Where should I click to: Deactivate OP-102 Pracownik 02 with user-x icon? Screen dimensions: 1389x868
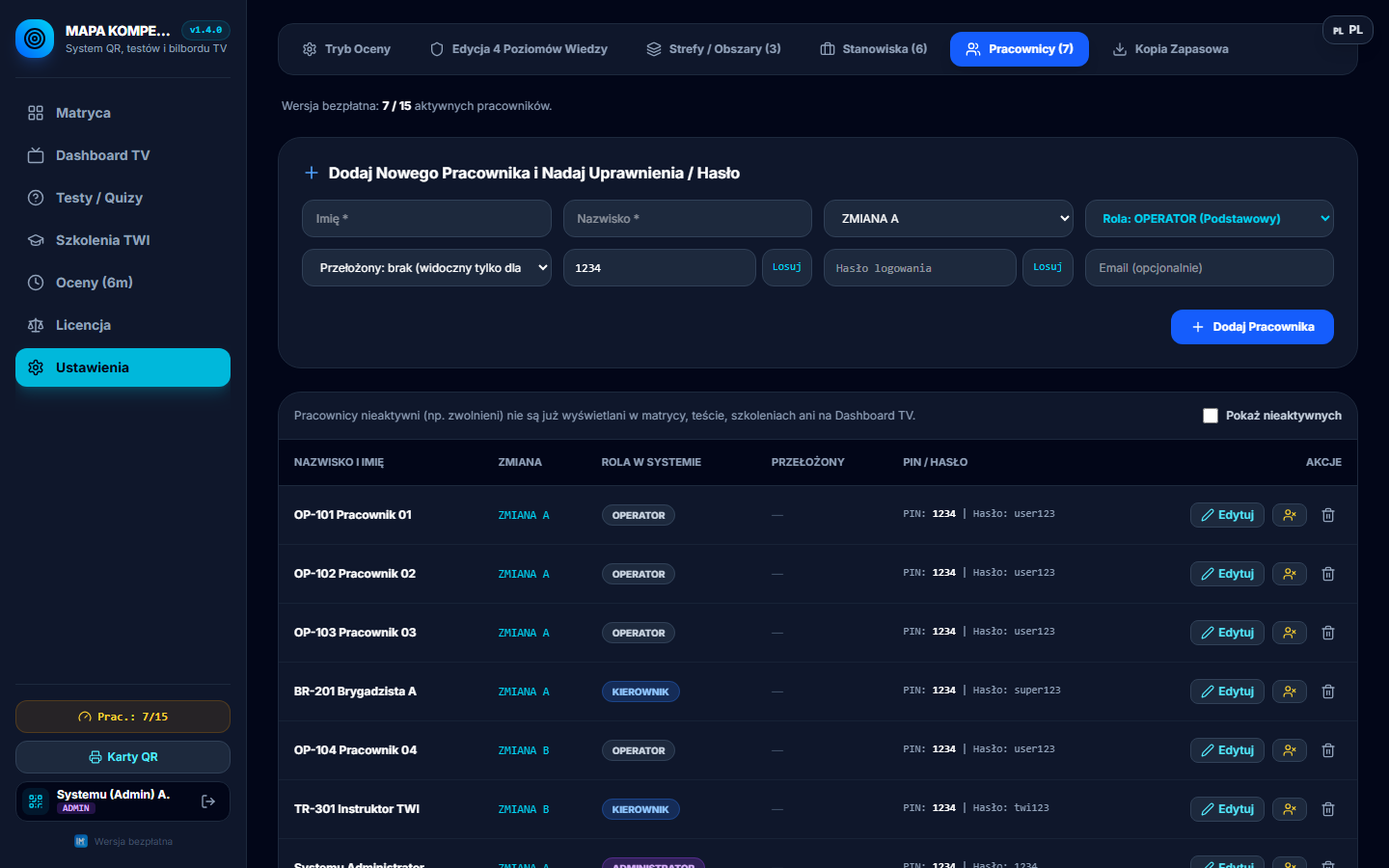pos(1290,574)
